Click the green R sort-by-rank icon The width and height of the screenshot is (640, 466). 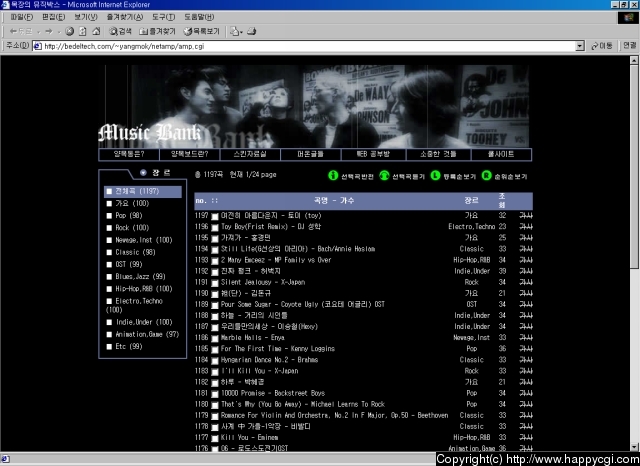click(486, 175)
